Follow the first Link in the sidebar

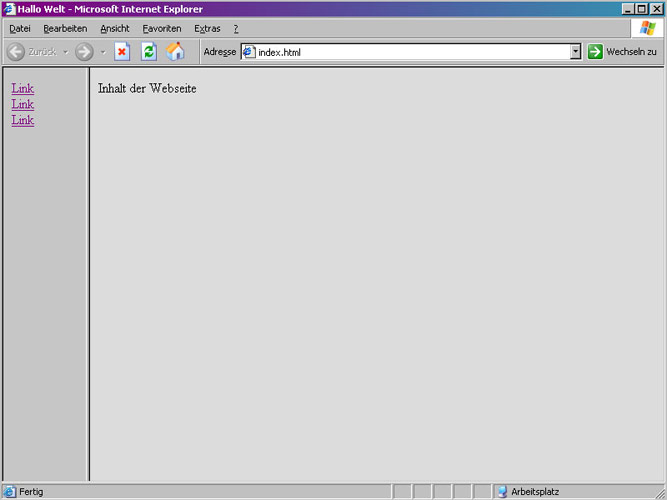[x=23, y=88]
